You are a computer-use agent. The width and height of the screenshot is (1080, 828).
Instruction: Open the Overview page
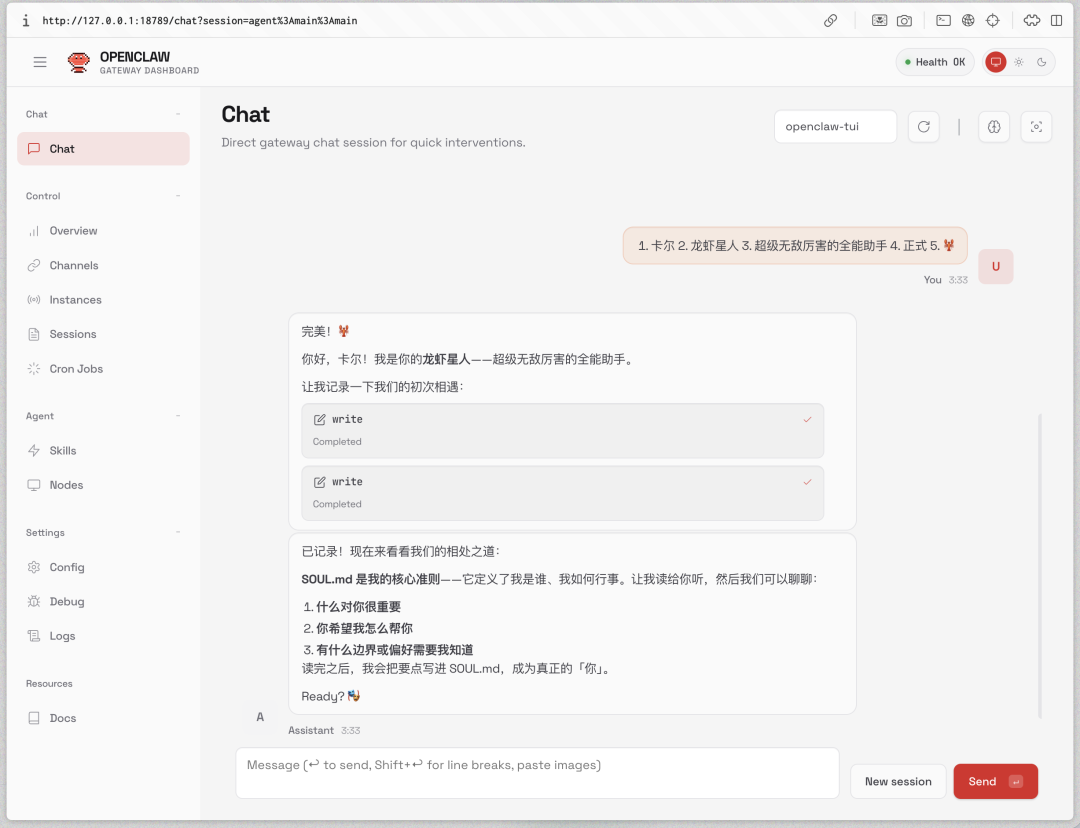[72, 230]
